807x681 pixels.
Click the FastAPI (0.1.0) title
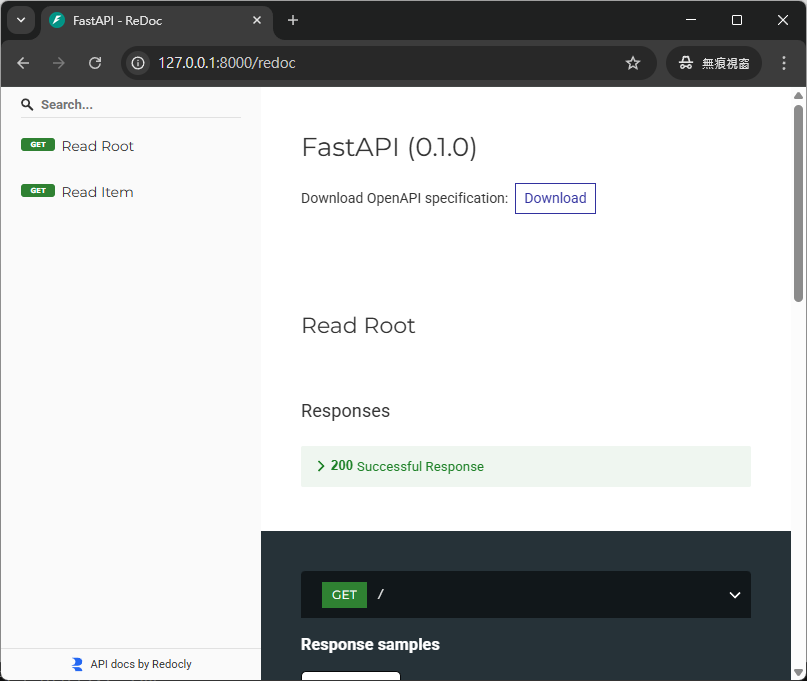click(389, 147)
